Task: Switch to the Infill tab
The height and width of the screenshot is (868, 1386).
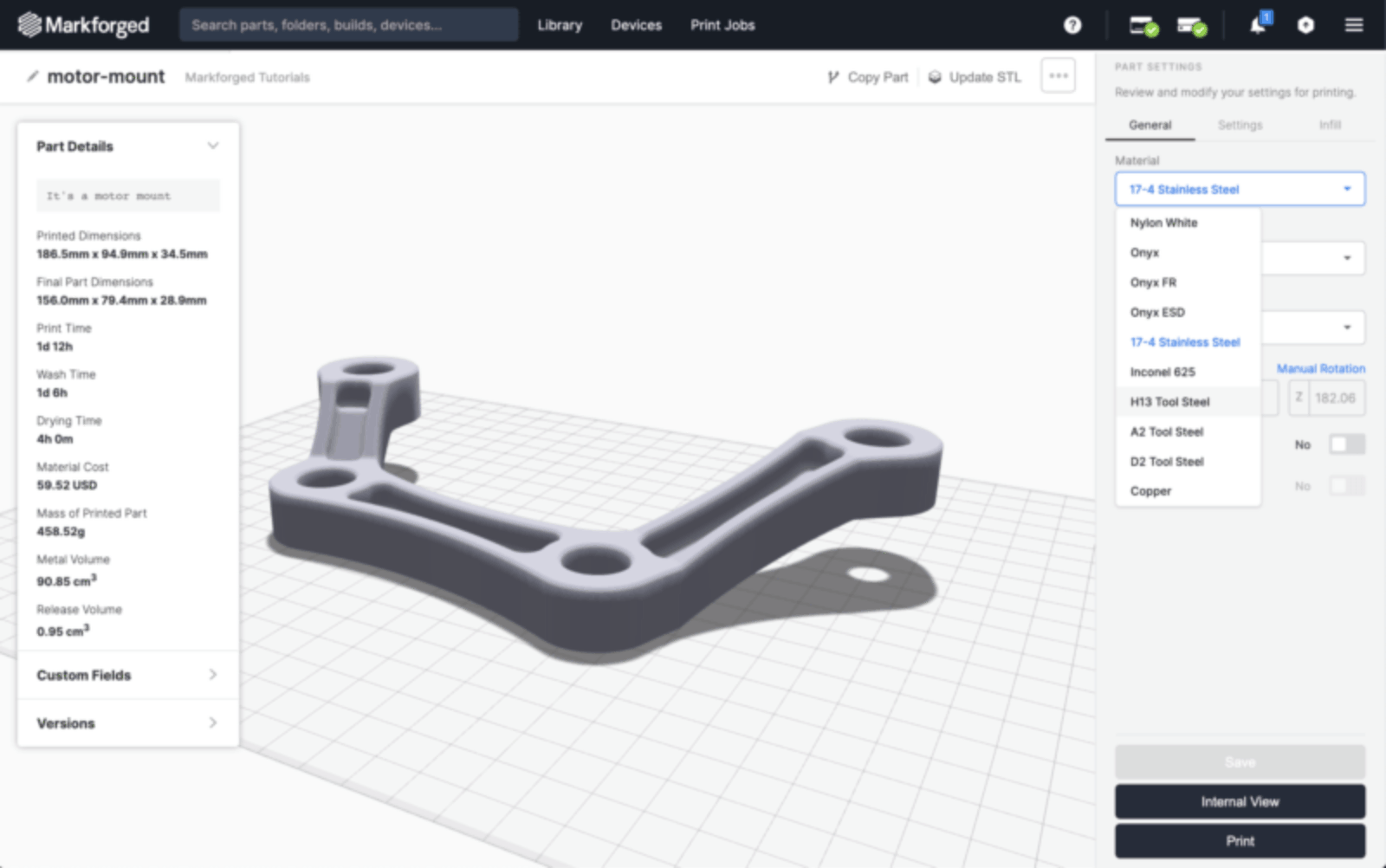Action: tap(1330, 125)
